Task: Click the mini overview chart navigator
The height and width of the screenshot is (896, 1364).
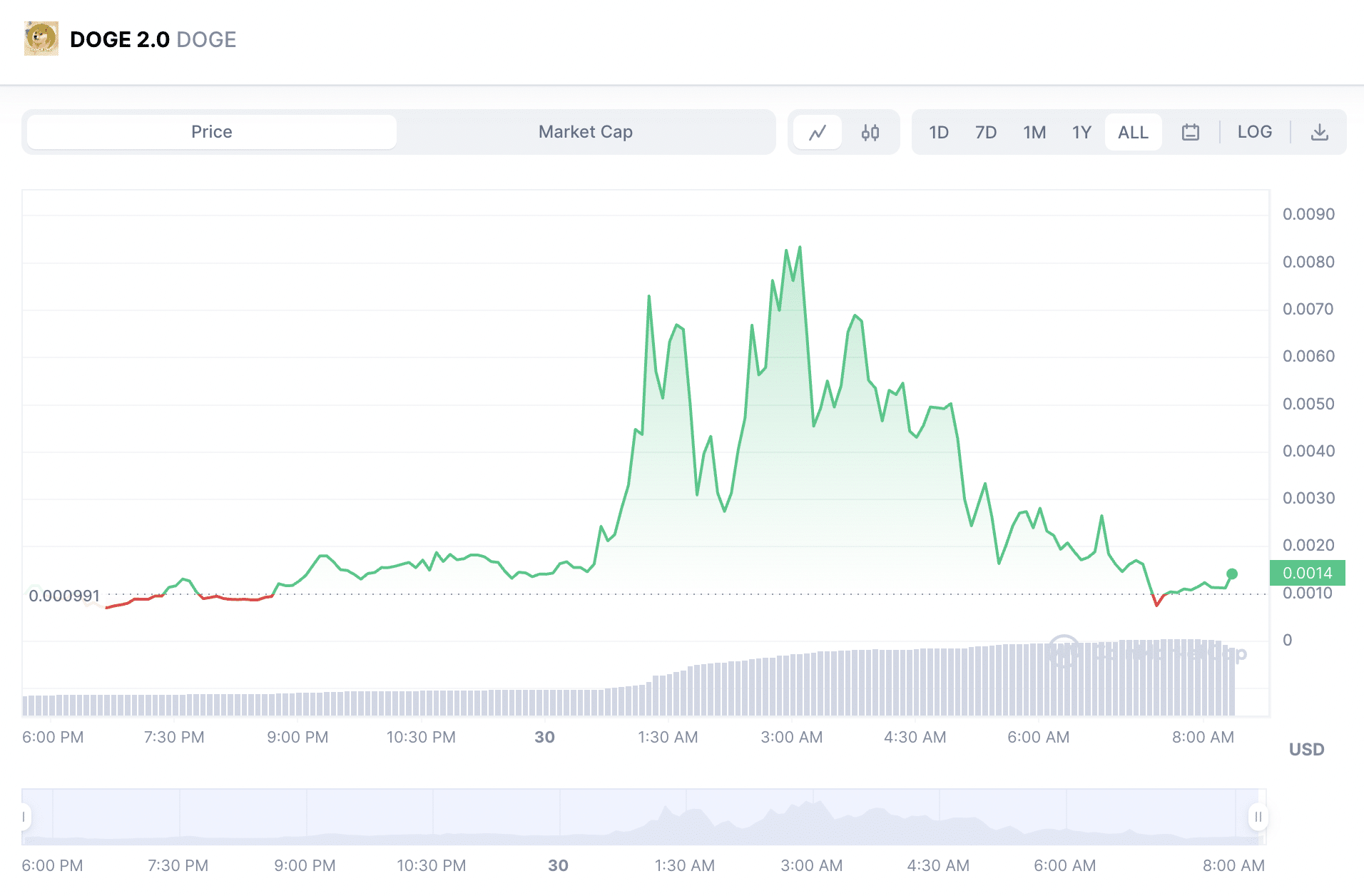Action: (643, 817)
